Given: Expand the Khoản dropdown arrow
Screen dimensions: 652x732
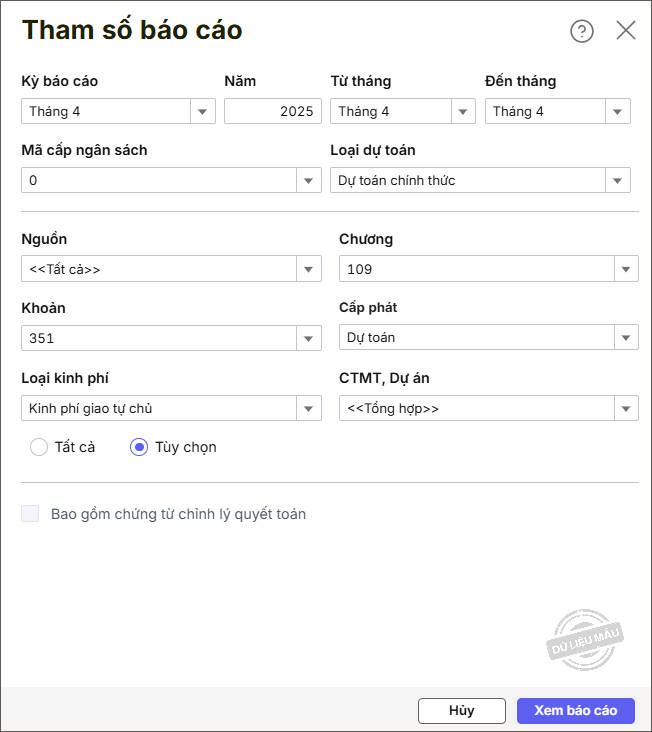Looking at the screenshot, I should pyautogui.click(x=309, y=339).
